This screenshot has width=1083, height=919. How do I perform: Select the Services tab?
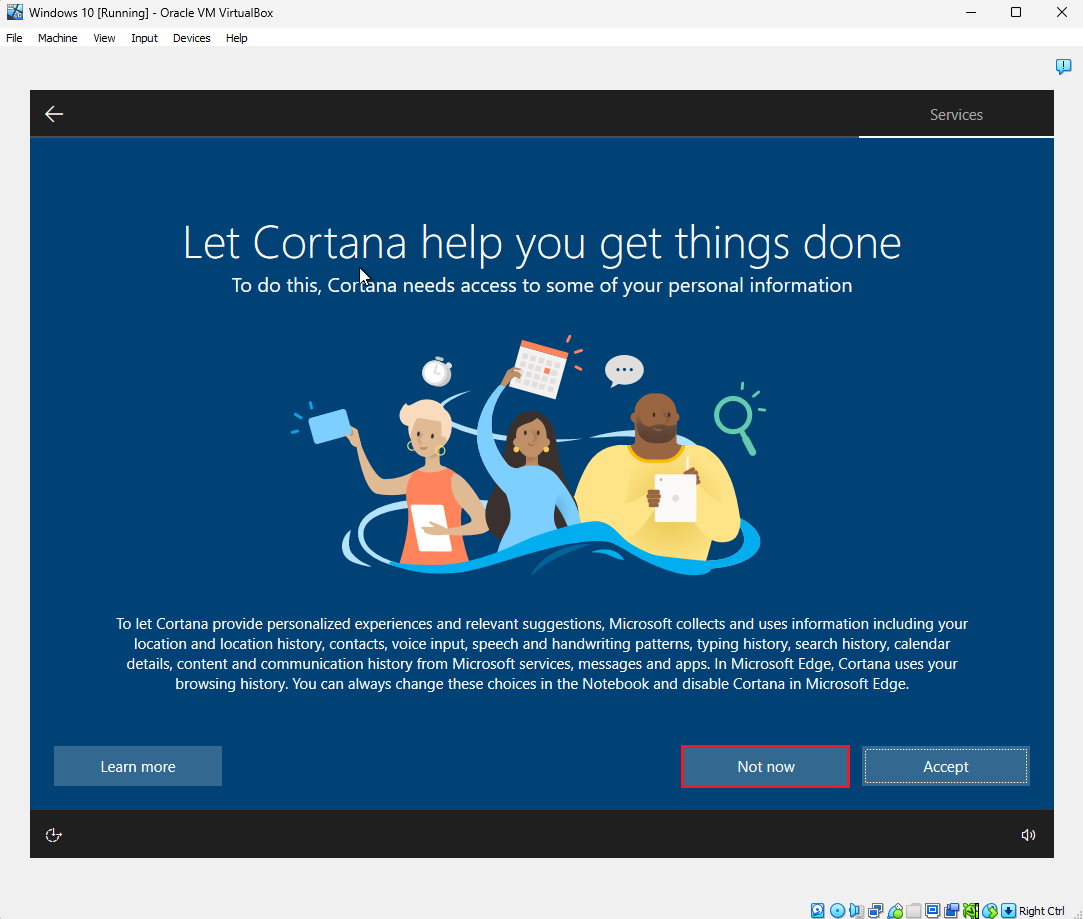[x=956, y=115]
